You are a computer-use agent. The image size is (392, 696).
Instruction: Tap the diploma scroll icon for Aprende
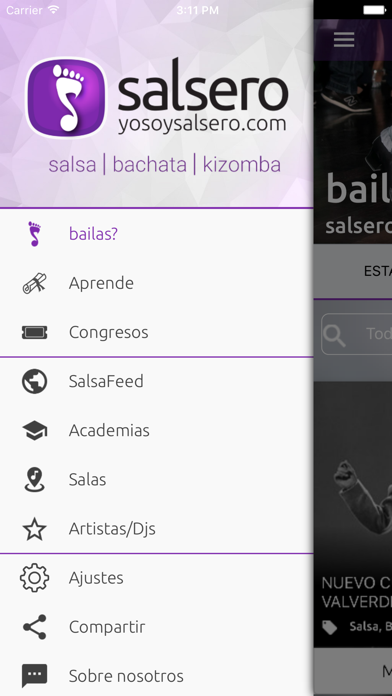point(34,283)
